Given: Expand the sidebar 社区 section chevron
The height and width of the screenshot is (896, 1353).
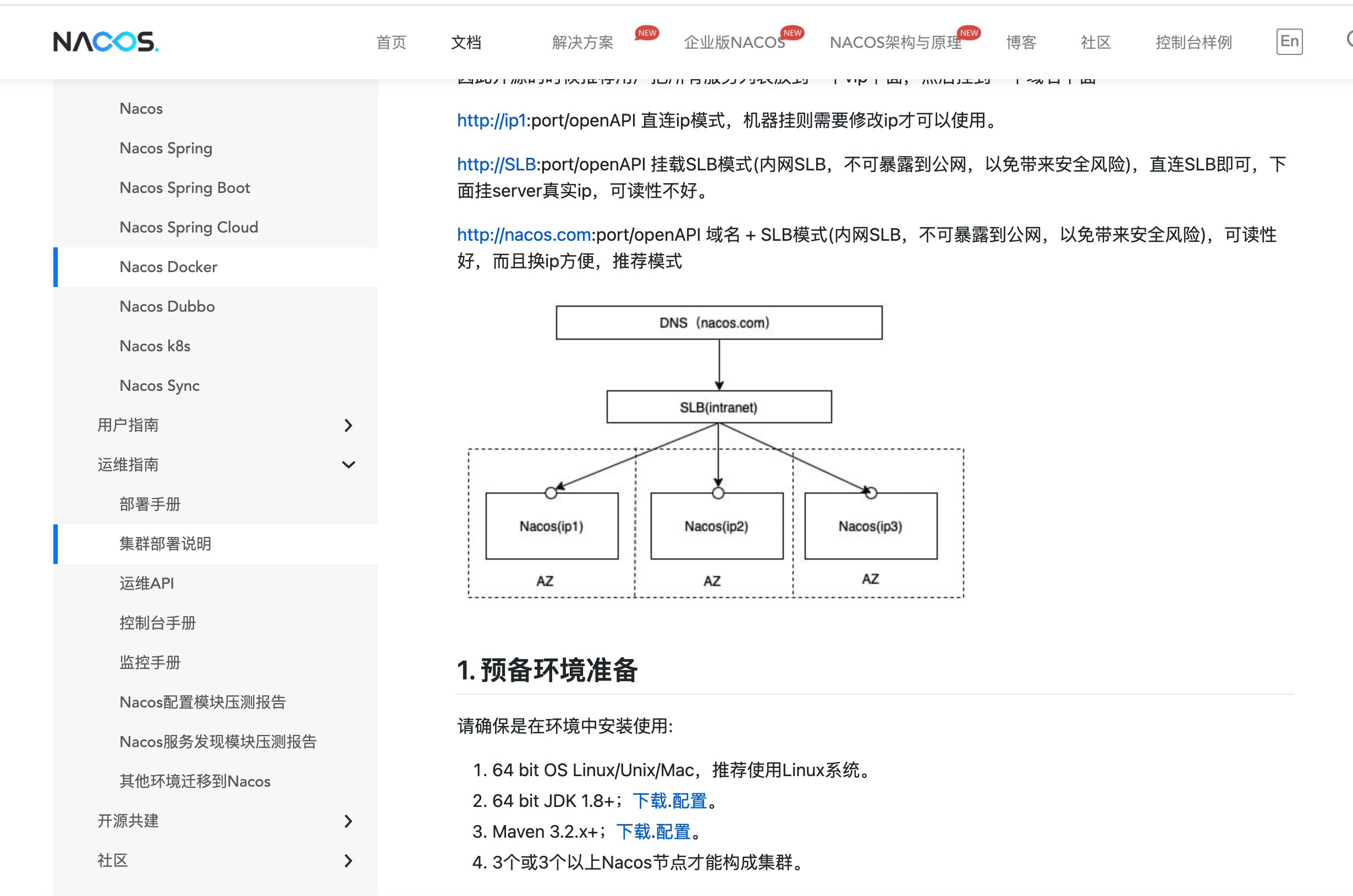Looking at the screenshot, I should (x=348, y=861).
